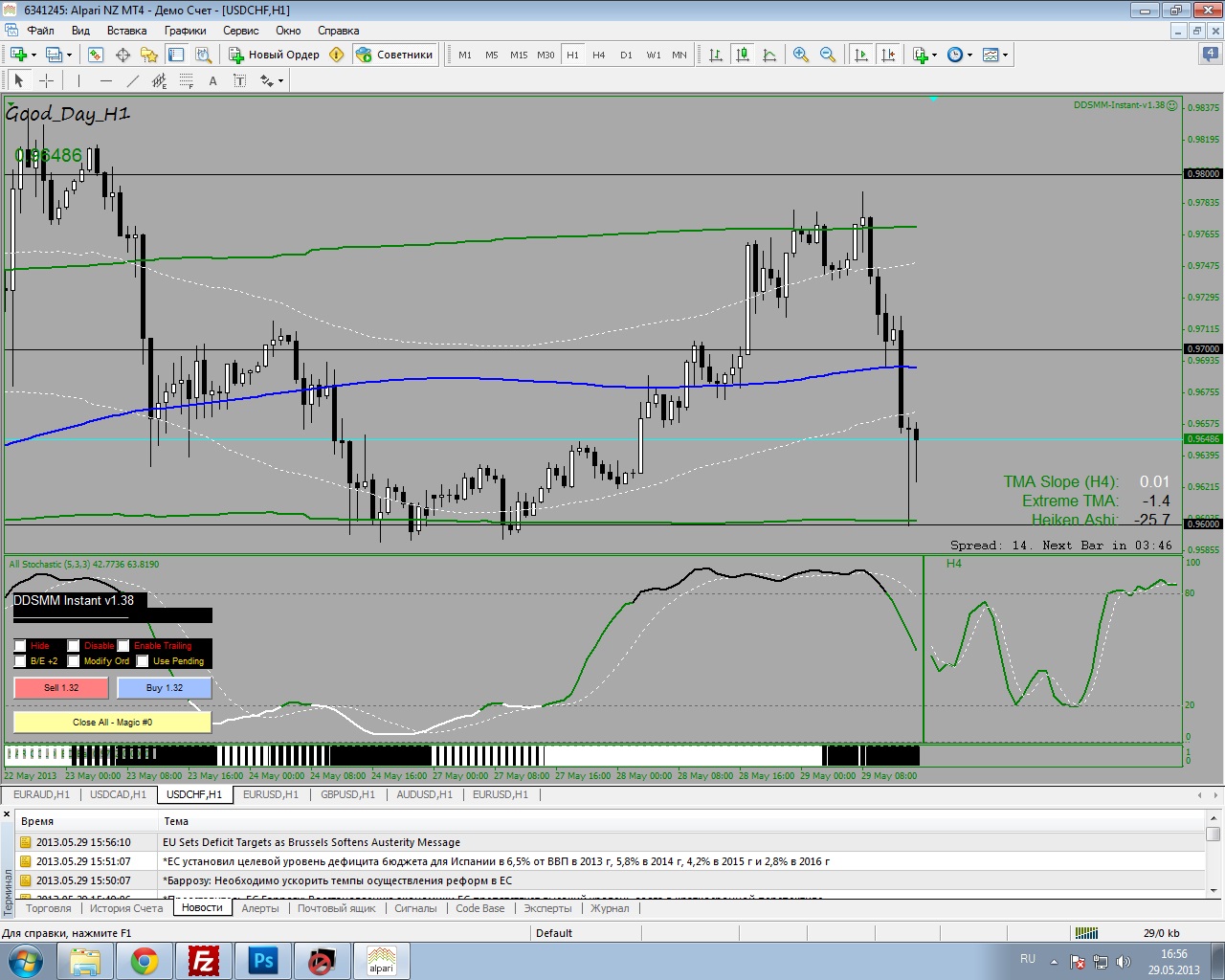This screenshot has width=1225, height=980.
Task: Open FileZilla from the taskbar
Action: pyautogui.click(x=204, y=961)
